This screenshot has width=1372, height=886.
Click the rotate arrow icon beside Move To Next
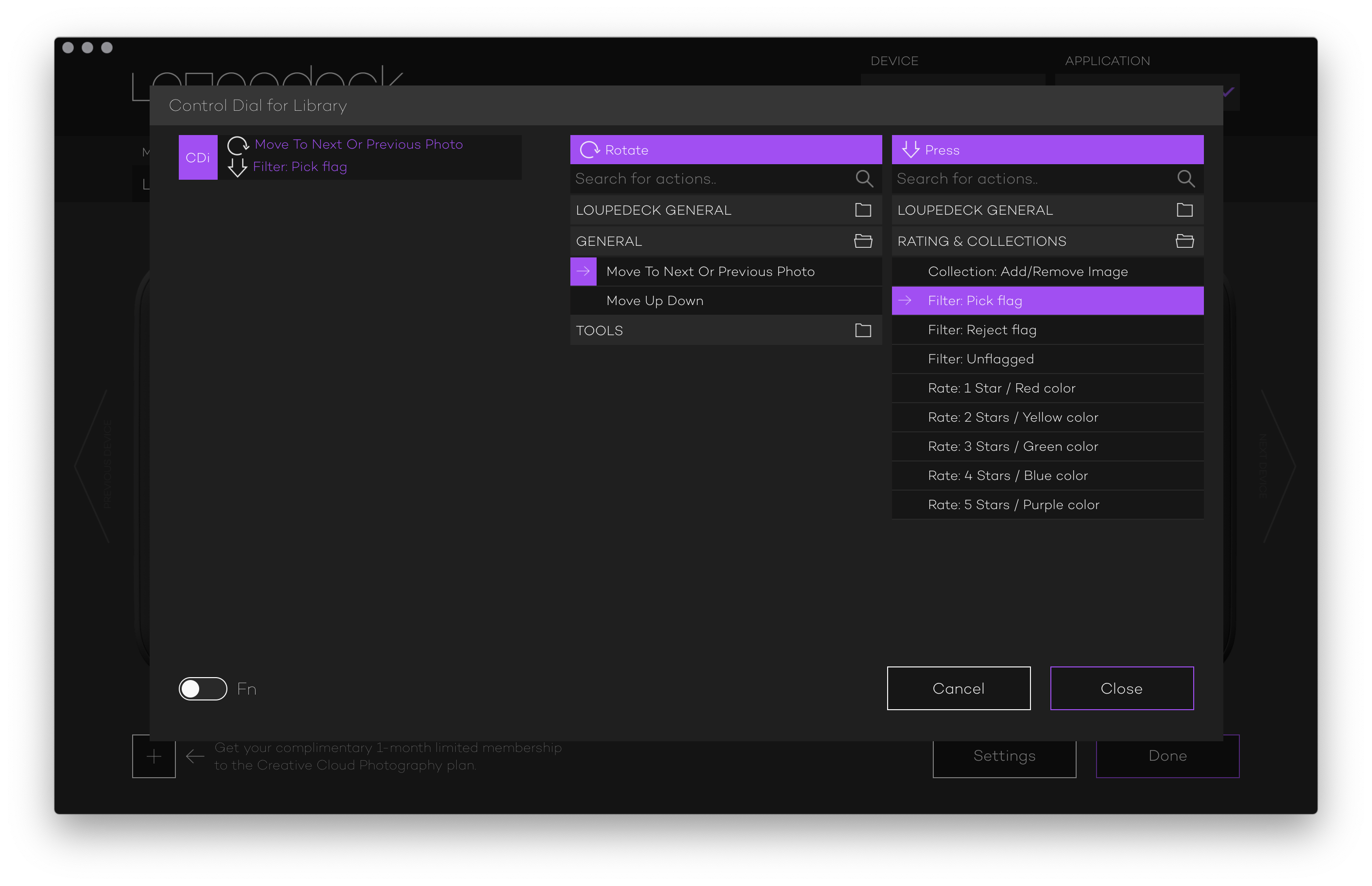(238, 145)
